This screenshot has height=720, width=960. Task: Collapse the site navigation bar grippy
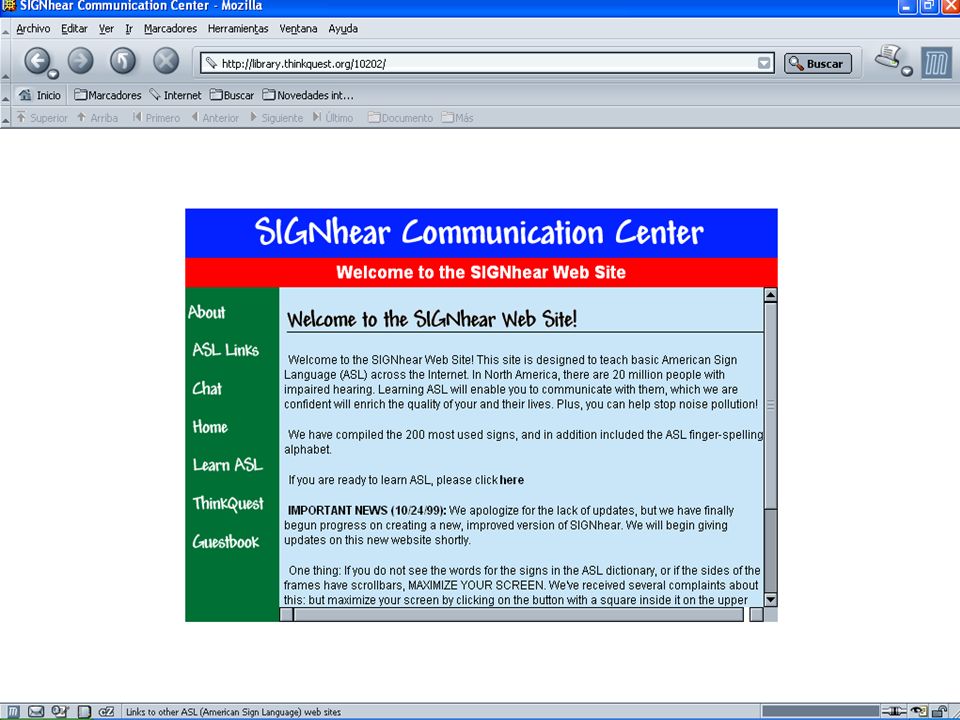tap(6, 118)
